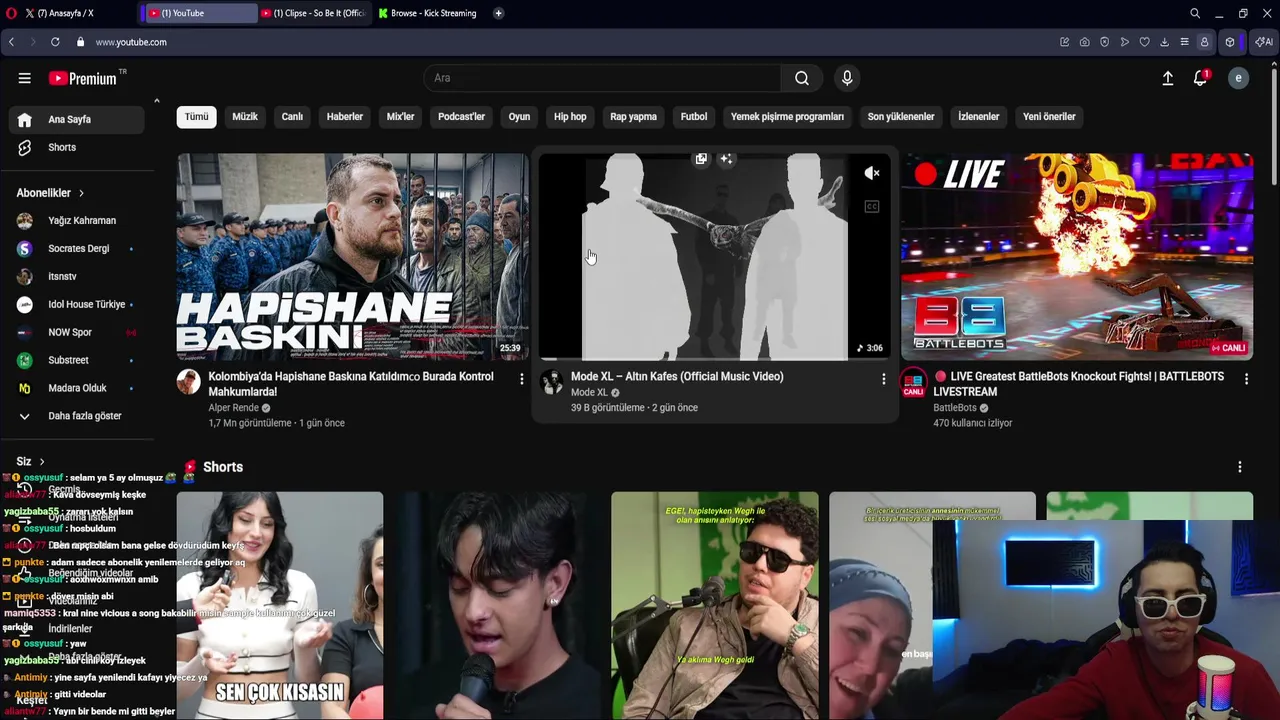Expand Daha fazla göster subscriptions
Viewport: 1280px width, 720px height.
[77, 416]
